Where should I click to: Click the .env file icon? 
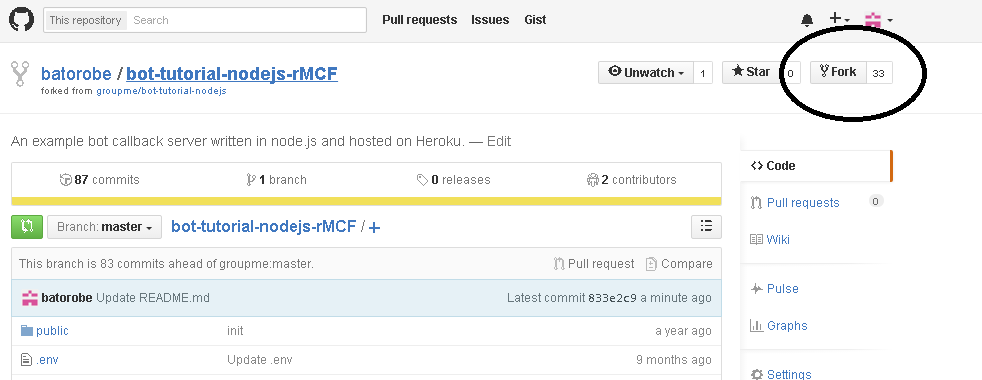coord(26,360)
